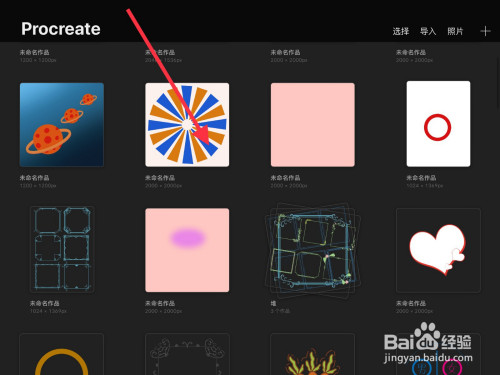This screenshot has width=500, height=375.
Task: Open the plain pink canvas thumbnail
Action: pos(313,125)
